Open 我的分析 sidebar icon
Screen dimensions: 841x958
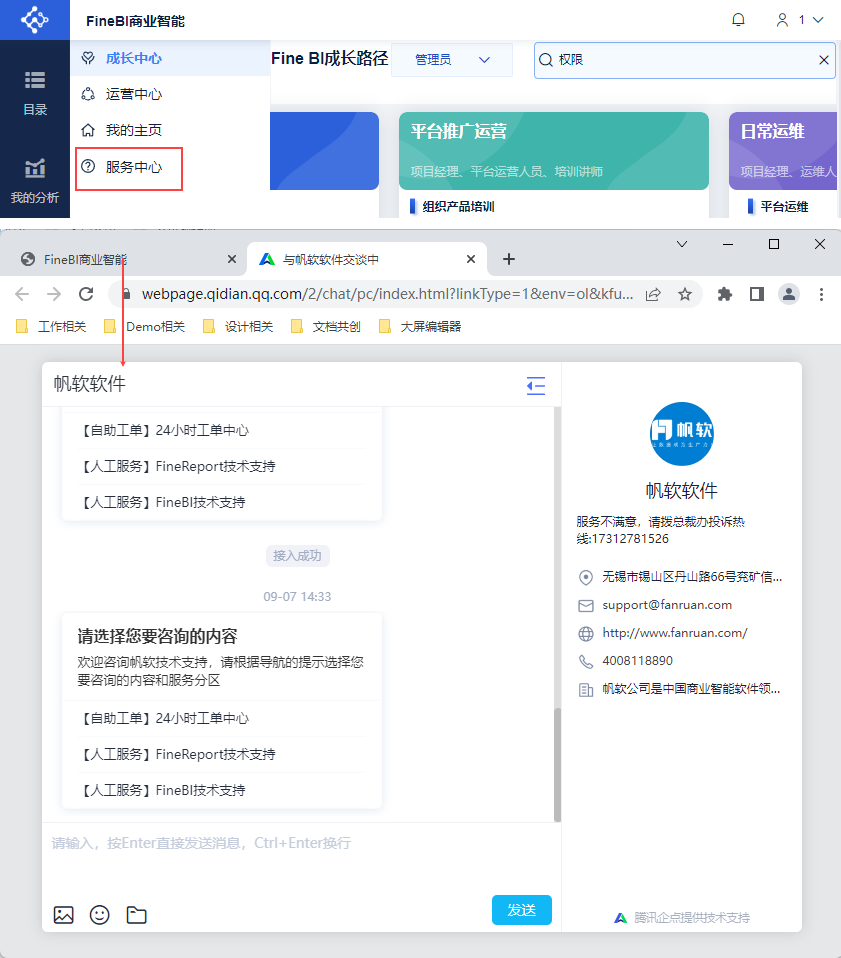pyautogui.click(x=35, y=181)
